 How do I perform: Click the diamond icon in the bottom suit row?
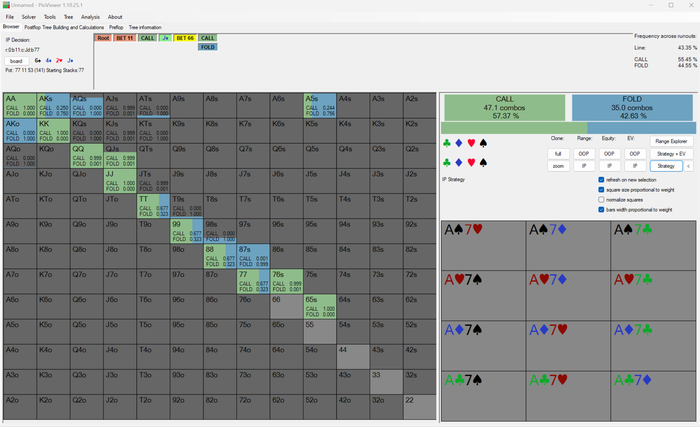coord(458,163)
